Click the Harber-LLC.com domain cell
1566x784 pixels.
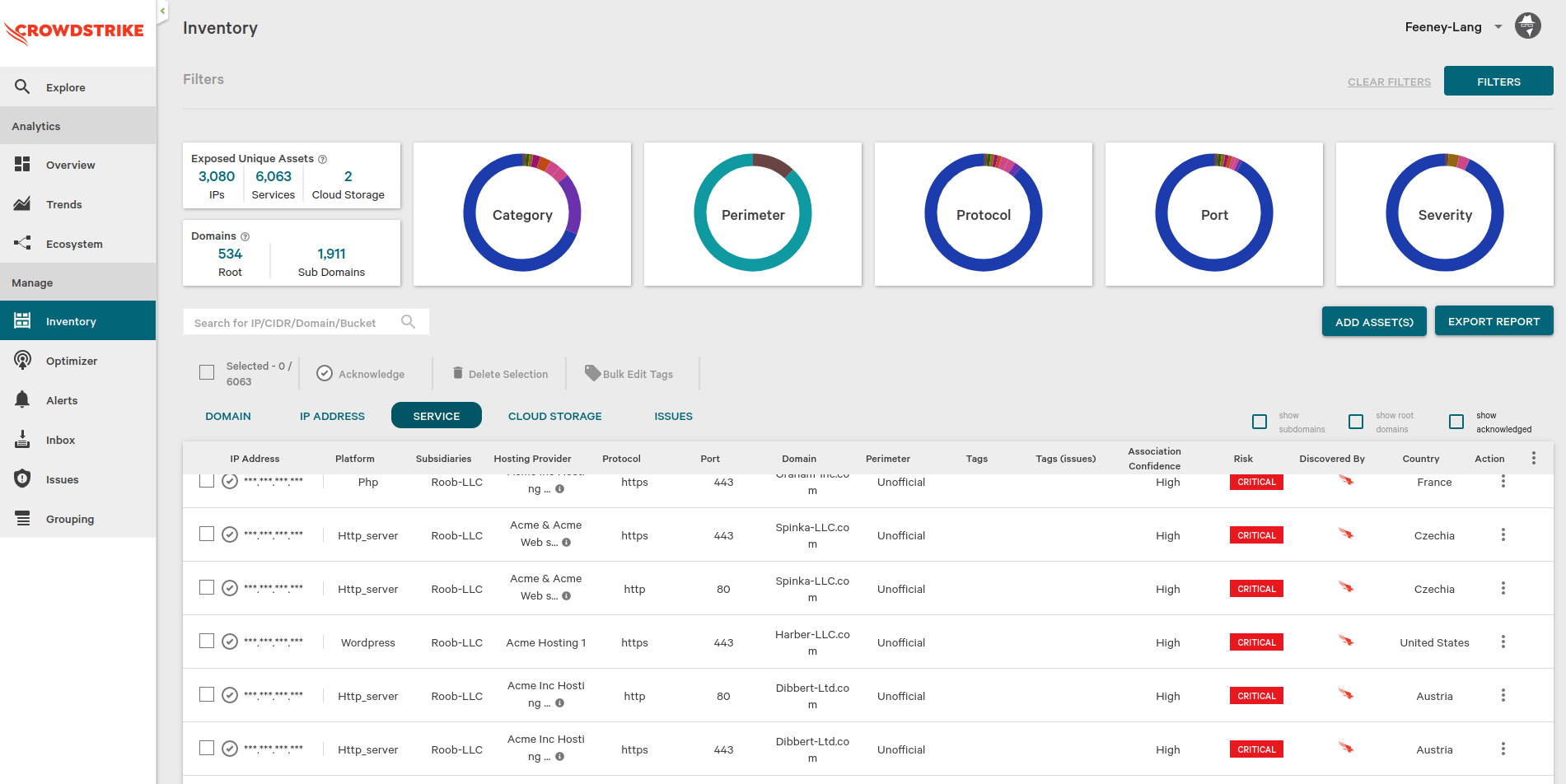point(812,642)
